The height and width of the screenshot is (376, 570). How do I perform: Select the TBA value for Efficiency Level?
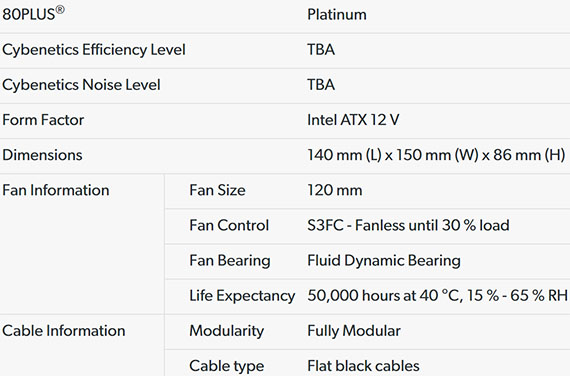(x=321, y=50)
